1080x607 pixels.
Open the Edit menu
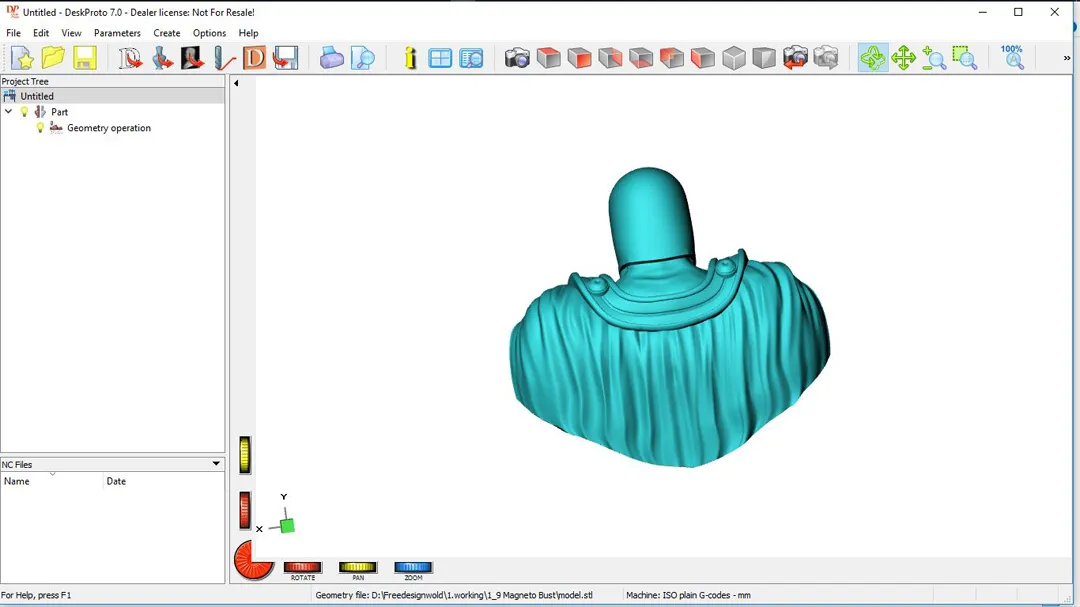[x=41, y=33]
